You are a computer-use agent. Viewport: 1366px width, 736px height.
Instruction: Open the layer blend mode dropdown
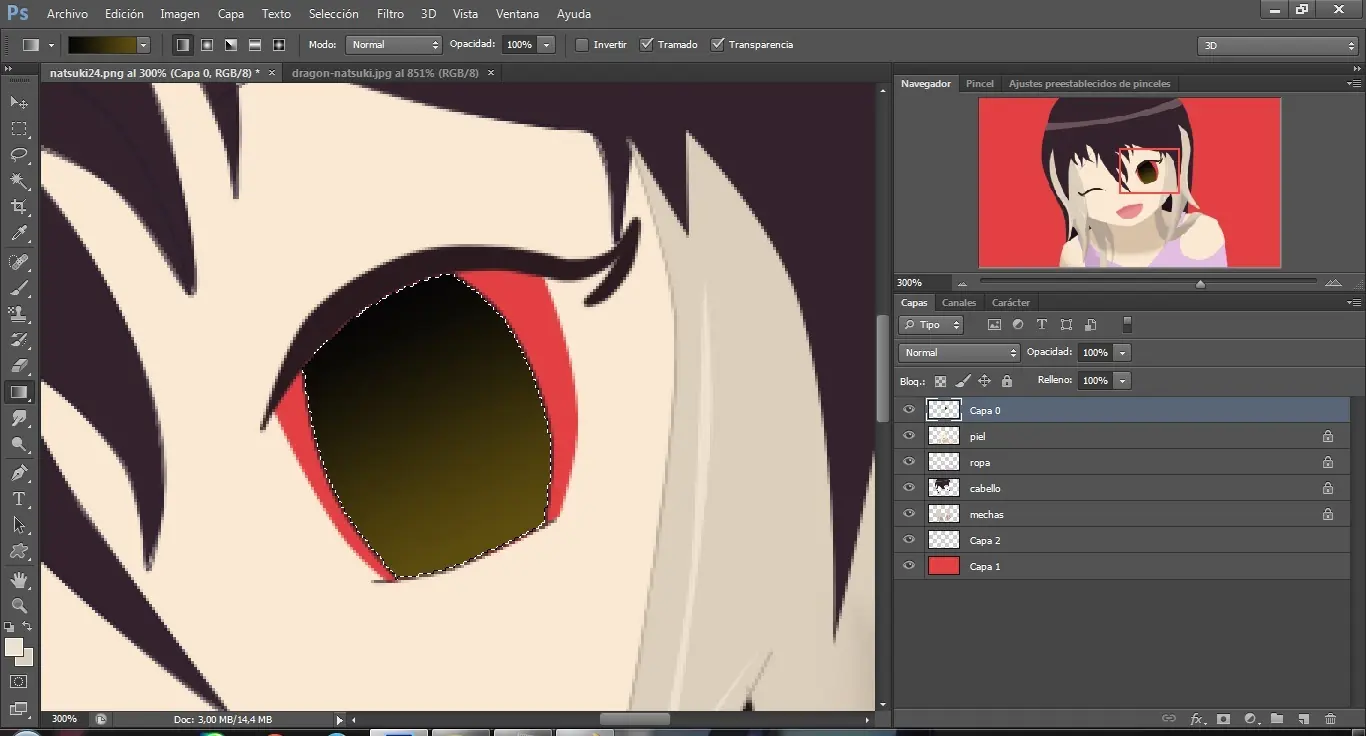pyautogui.click(x=959, y=353)
